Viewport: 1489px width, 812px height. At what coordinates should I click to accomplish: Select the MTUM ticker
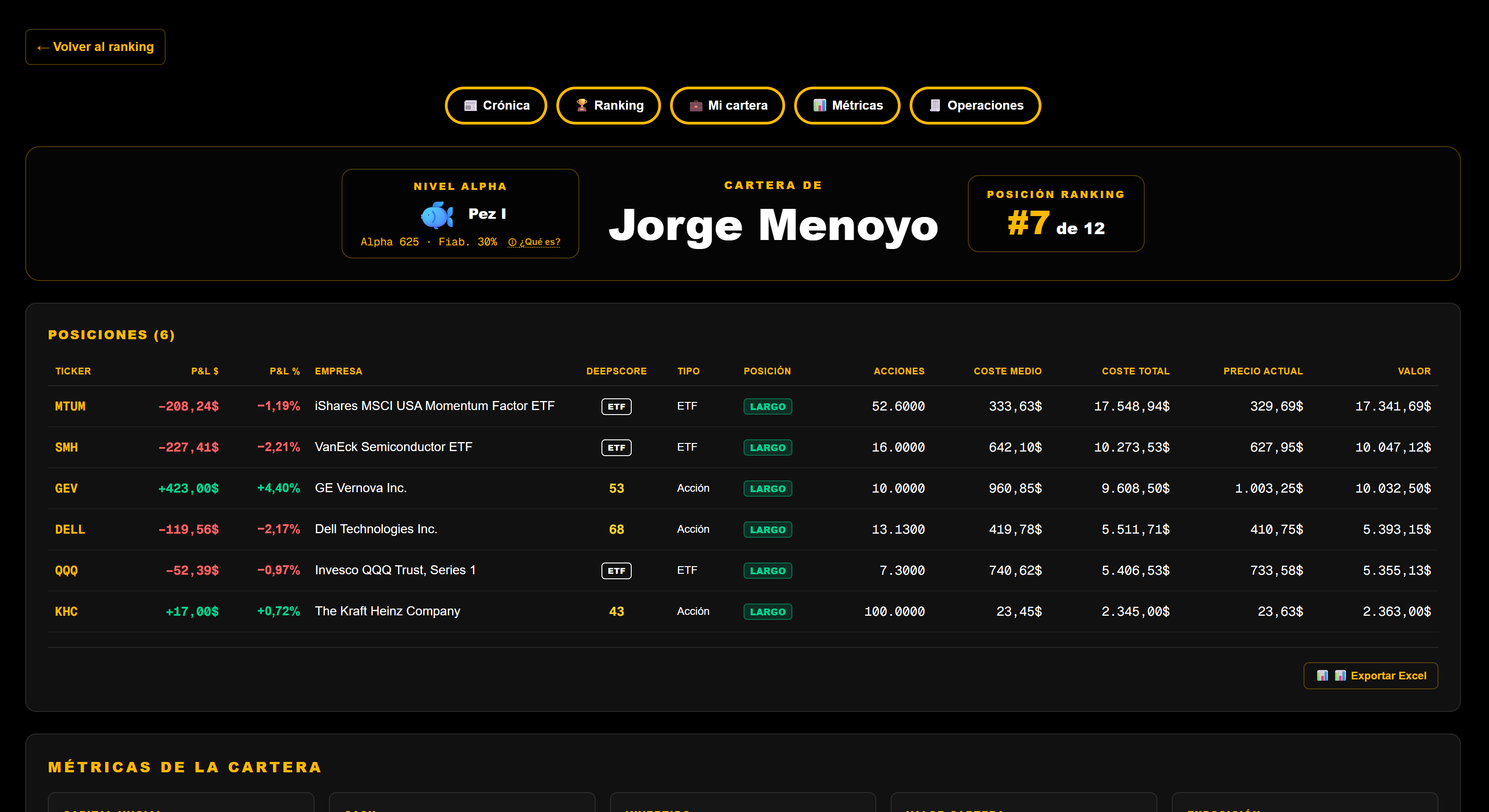70,406
